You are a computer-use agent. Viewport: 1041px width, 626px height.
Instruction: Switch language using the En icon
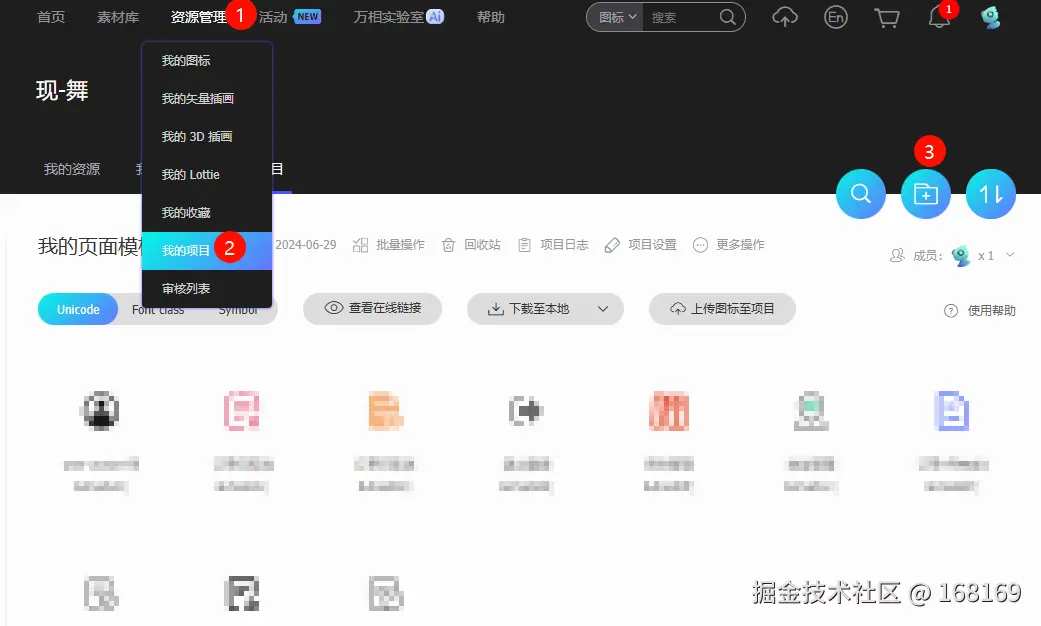[x=836, y=17]
